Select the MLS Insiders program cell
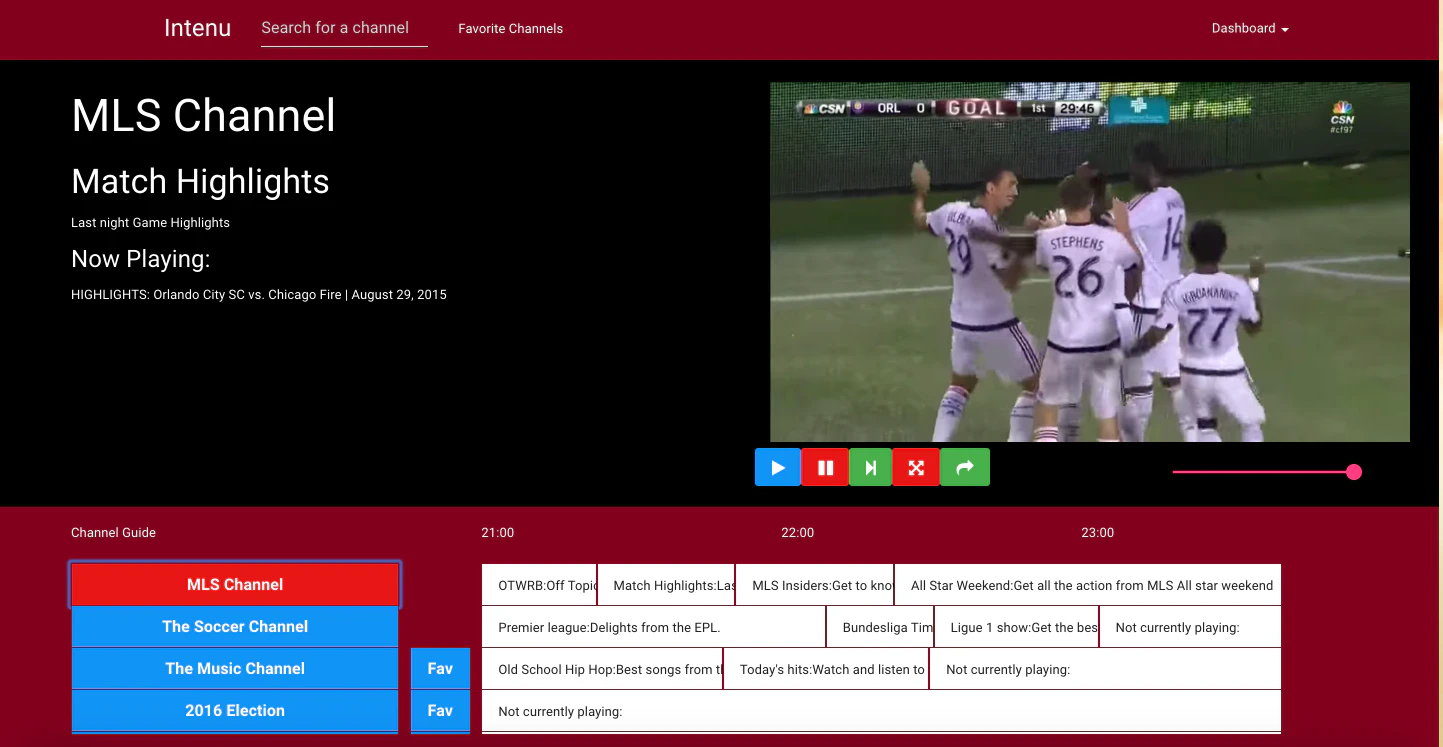The height and width of the screenshot is (747, 1443). pos(815,585)
